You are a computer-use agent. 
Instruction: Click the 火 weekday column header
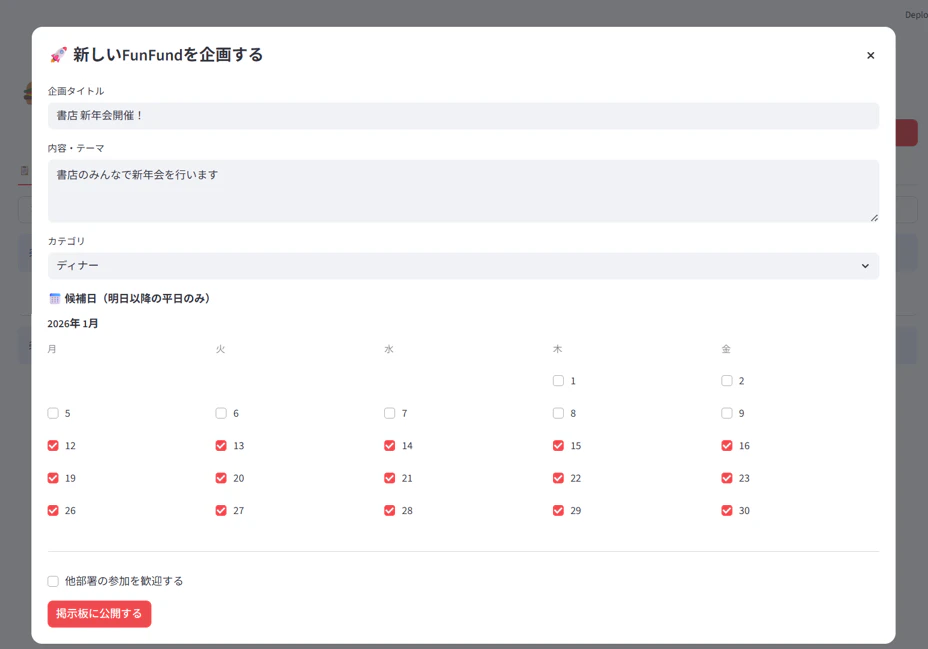(220, 349)
